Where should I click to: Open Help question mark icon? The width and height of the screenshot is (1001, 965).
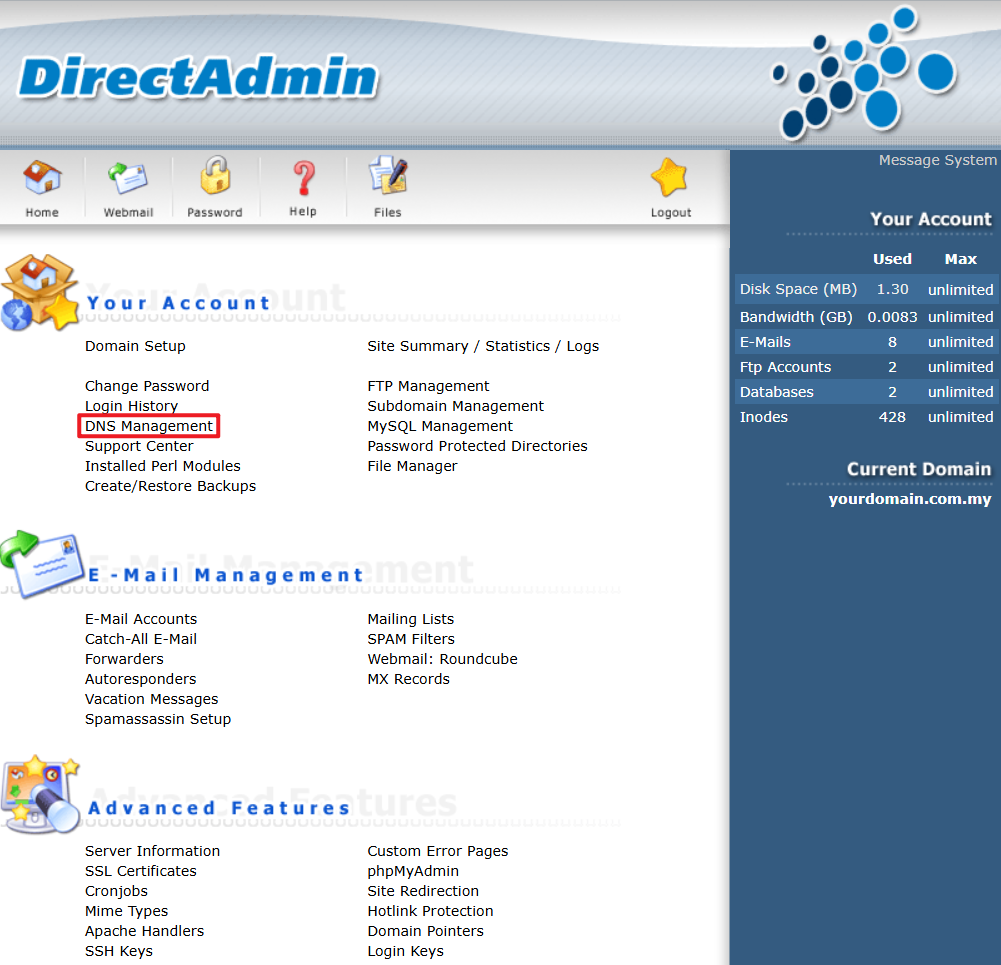303,177
